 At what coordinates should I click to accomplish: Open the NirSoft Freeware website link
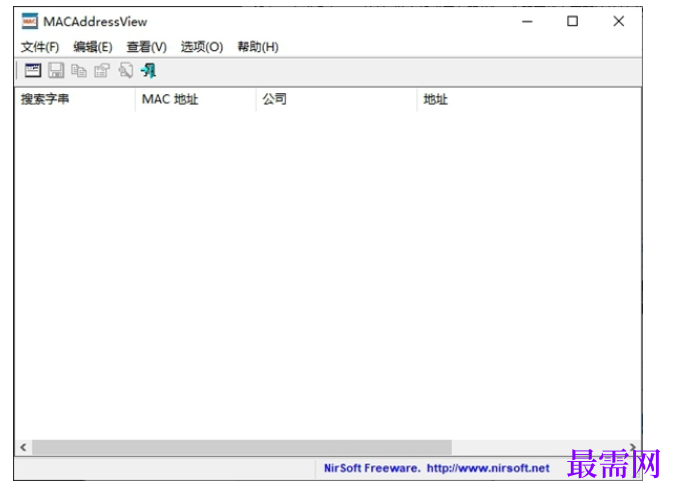pos(436,468)
